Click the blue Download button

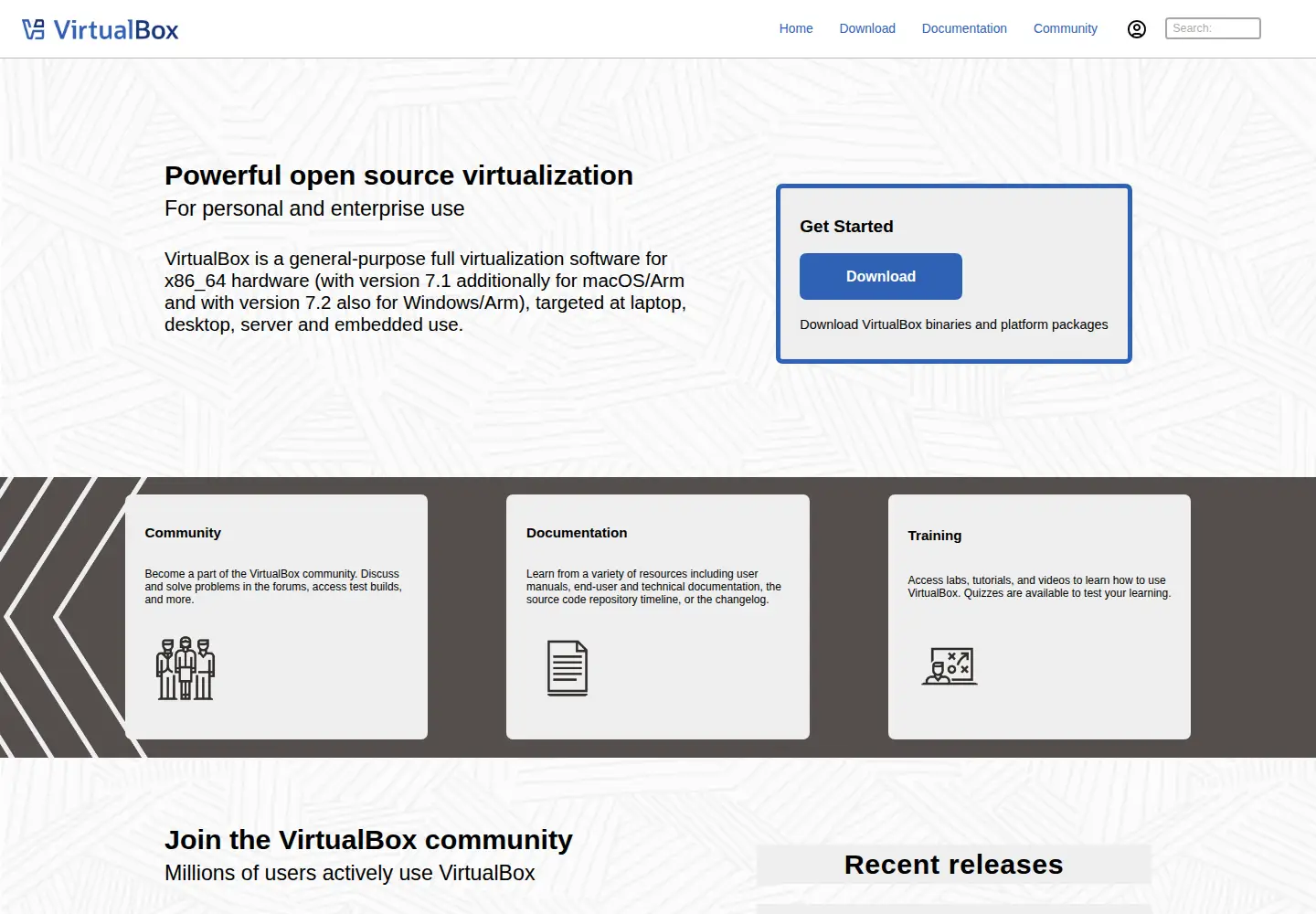pyautogui.click(x=881, y=276)
